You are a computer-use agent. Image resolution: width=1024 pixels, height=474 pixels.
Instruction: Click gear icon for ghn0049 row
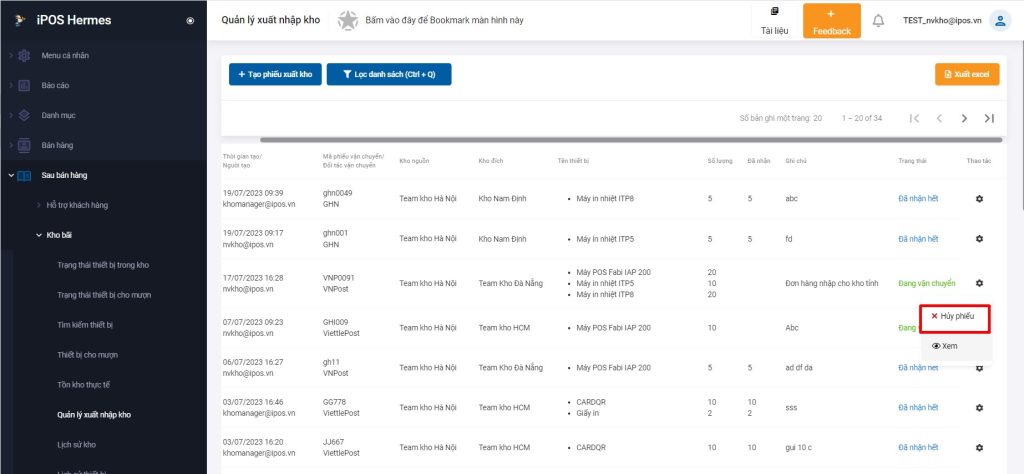[979, 198]
